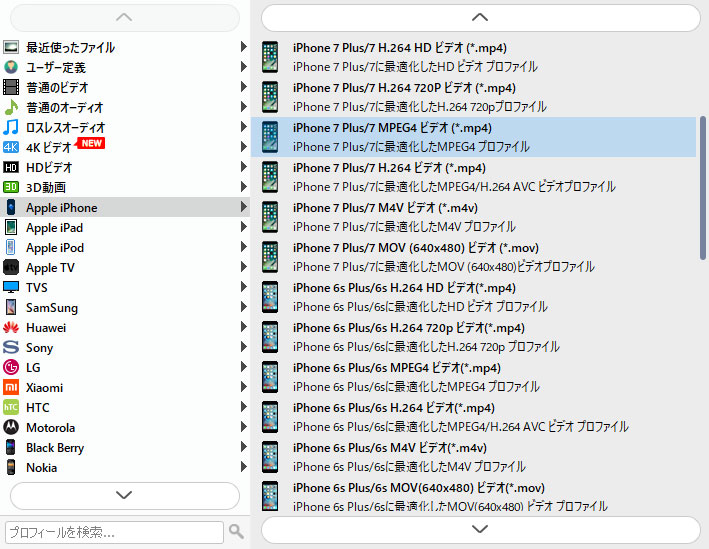Click the Huawei logo icon

[11, 327]
